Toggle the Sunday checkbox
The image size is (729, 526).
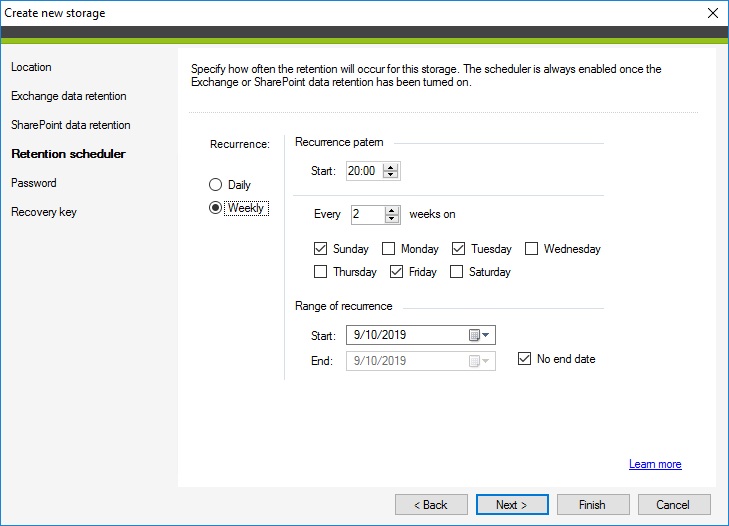pos(320,249)
